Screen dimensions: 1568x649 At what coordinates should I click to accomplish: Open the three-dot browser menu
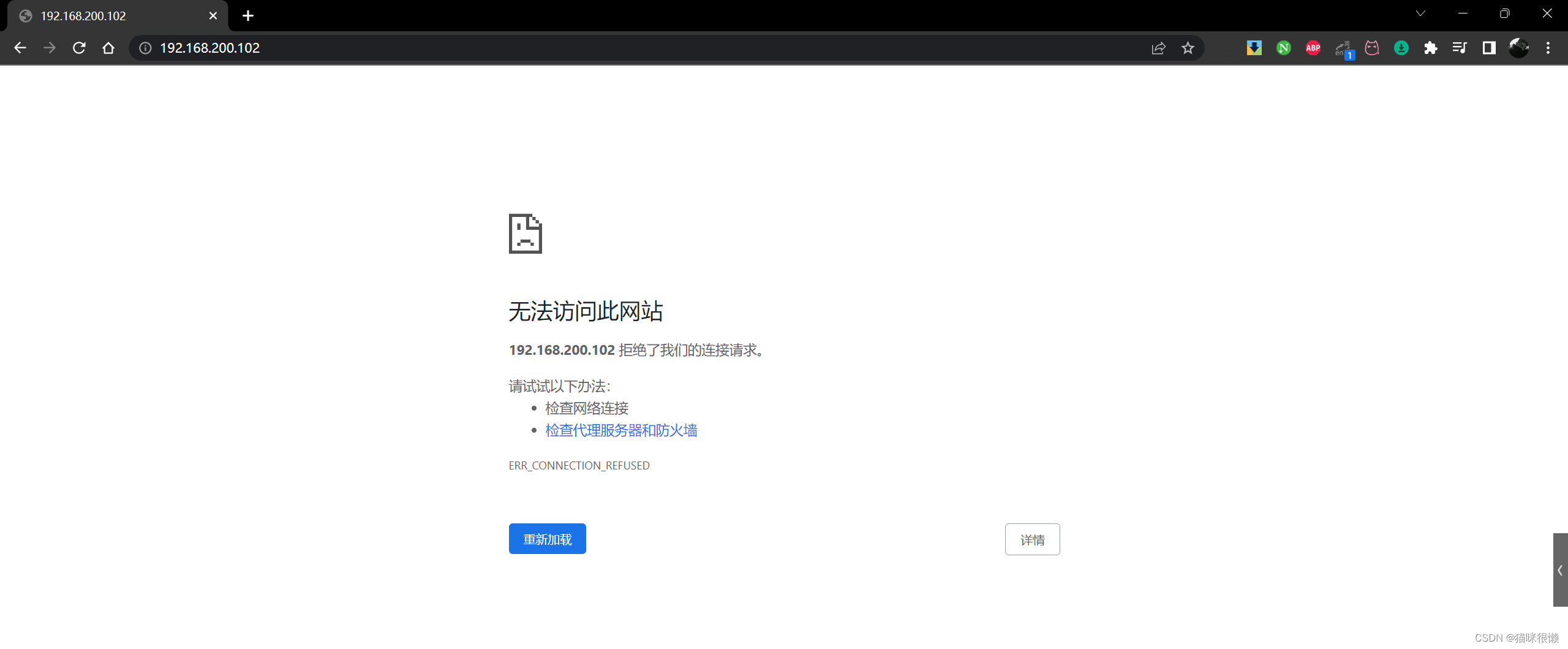click(1548, 48)
